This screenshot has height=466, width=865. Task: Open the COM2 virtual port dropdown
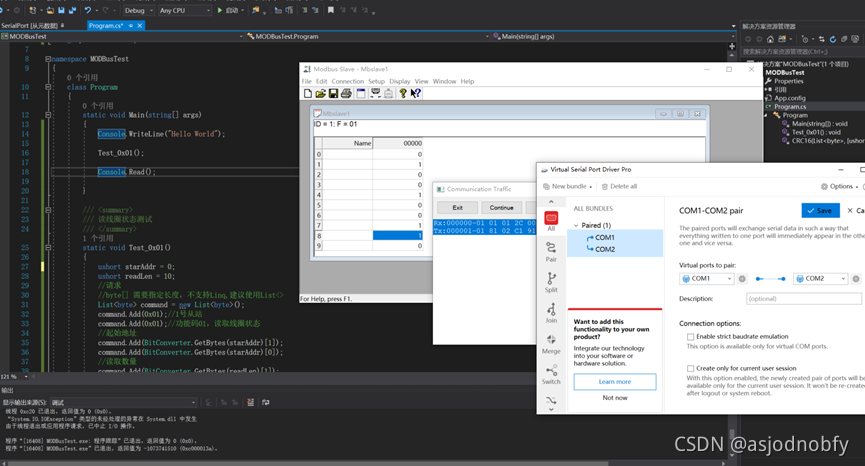pos(820,278)
